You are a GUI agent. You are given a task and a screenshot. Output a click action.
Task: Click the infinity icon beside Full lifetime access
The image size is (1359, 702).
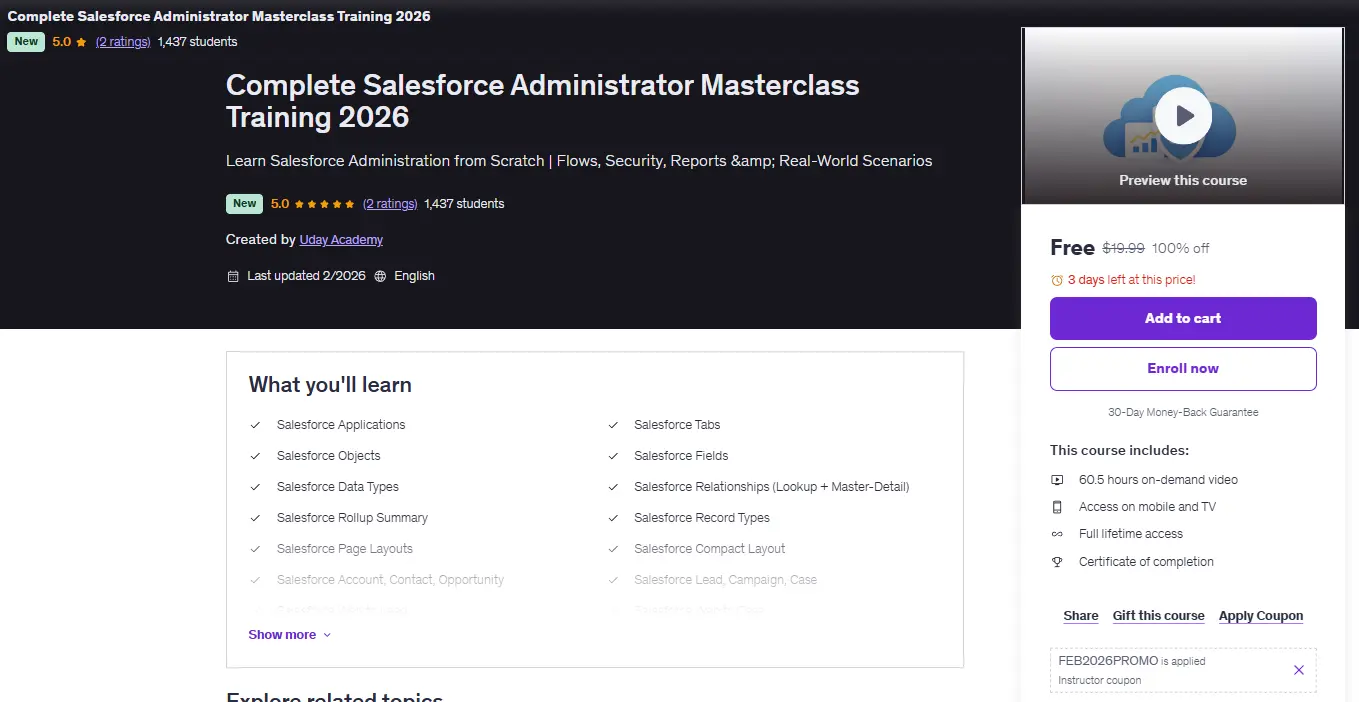[x=1057, y=534]
